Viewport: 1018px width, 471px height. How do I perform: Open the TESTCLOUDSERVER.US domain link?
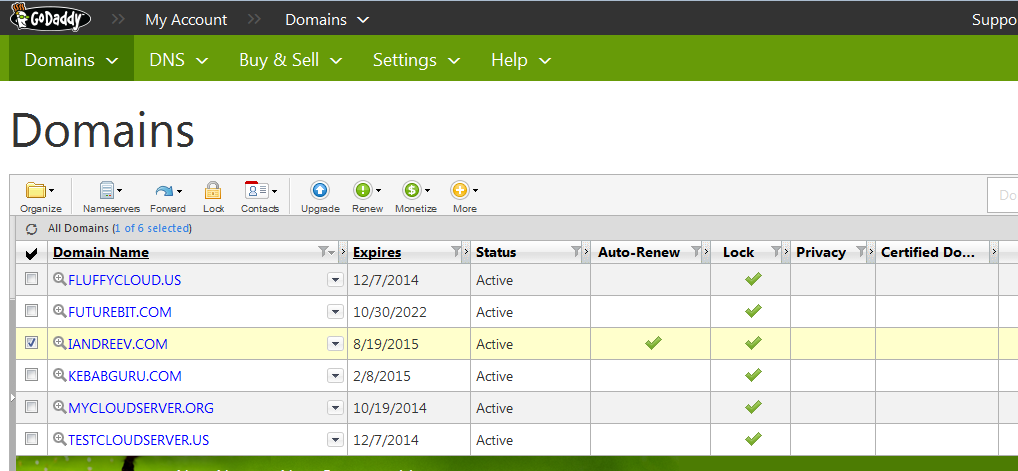pos(139,440)
